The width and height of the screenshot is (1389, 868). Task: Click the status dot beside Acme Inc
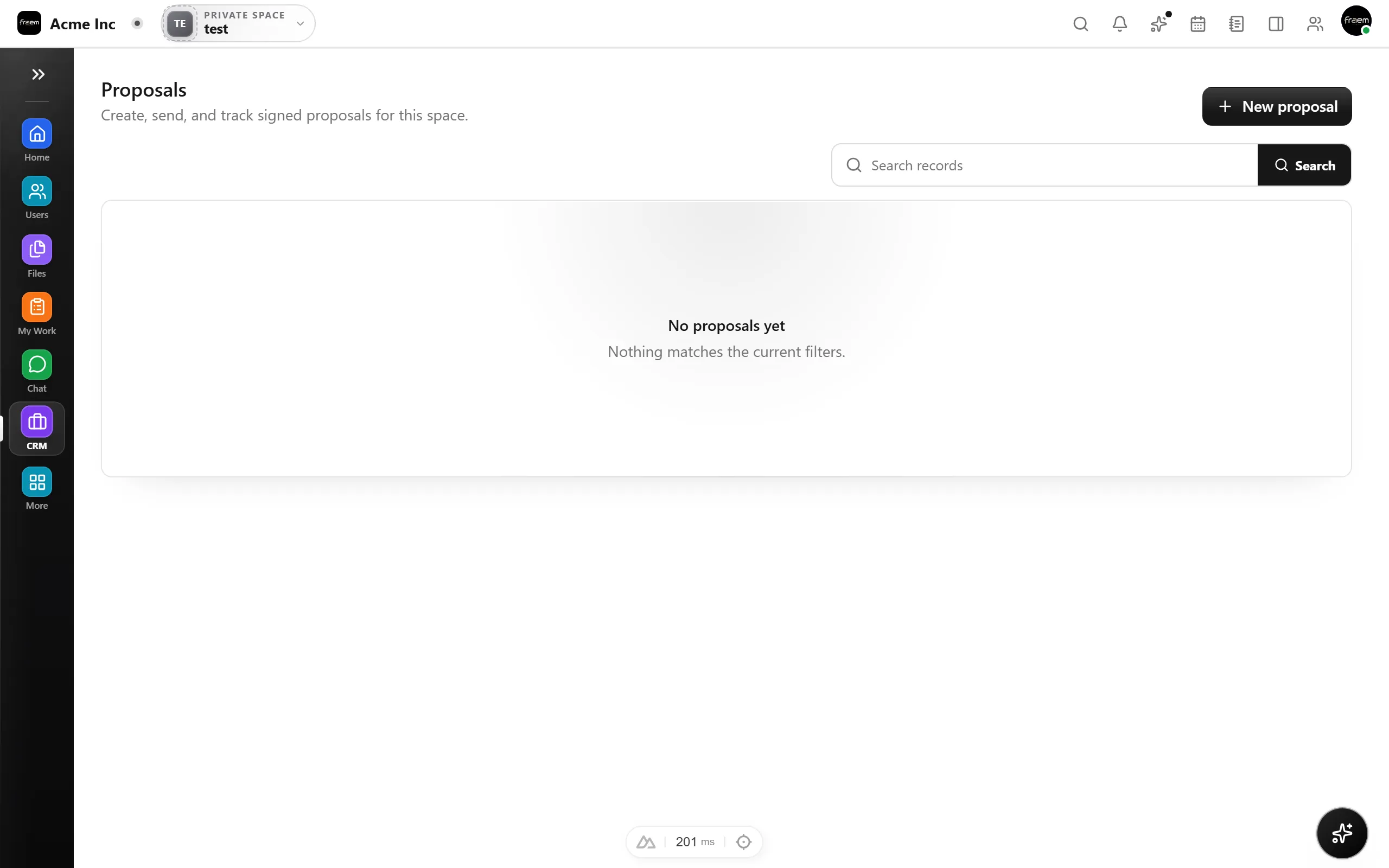[x=137, y=23]
